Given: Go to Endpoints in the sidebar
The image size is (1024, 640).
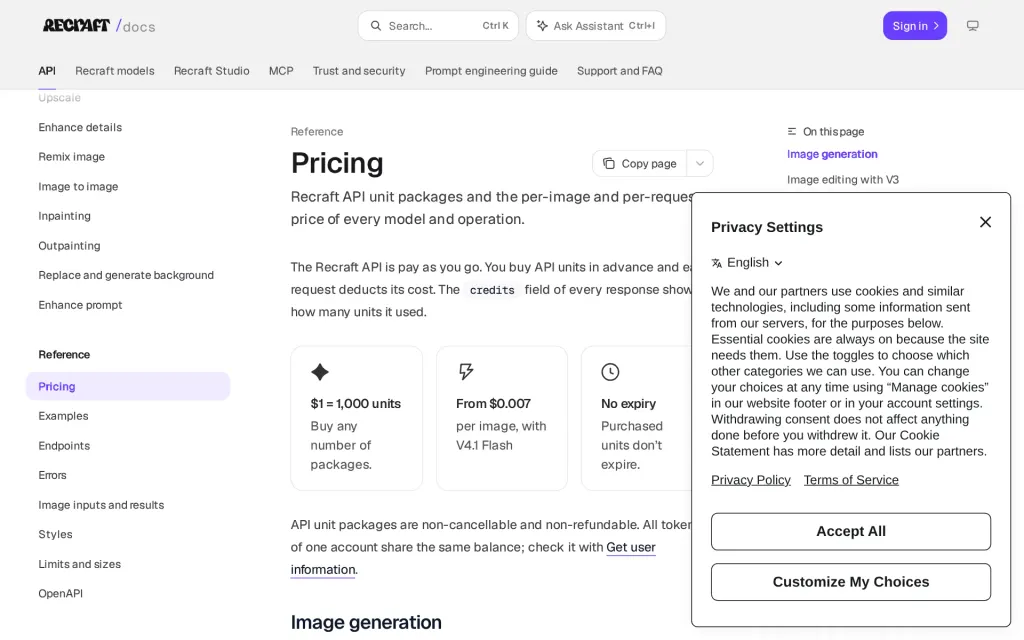Looking at the screenshot, I should (64, 446).
